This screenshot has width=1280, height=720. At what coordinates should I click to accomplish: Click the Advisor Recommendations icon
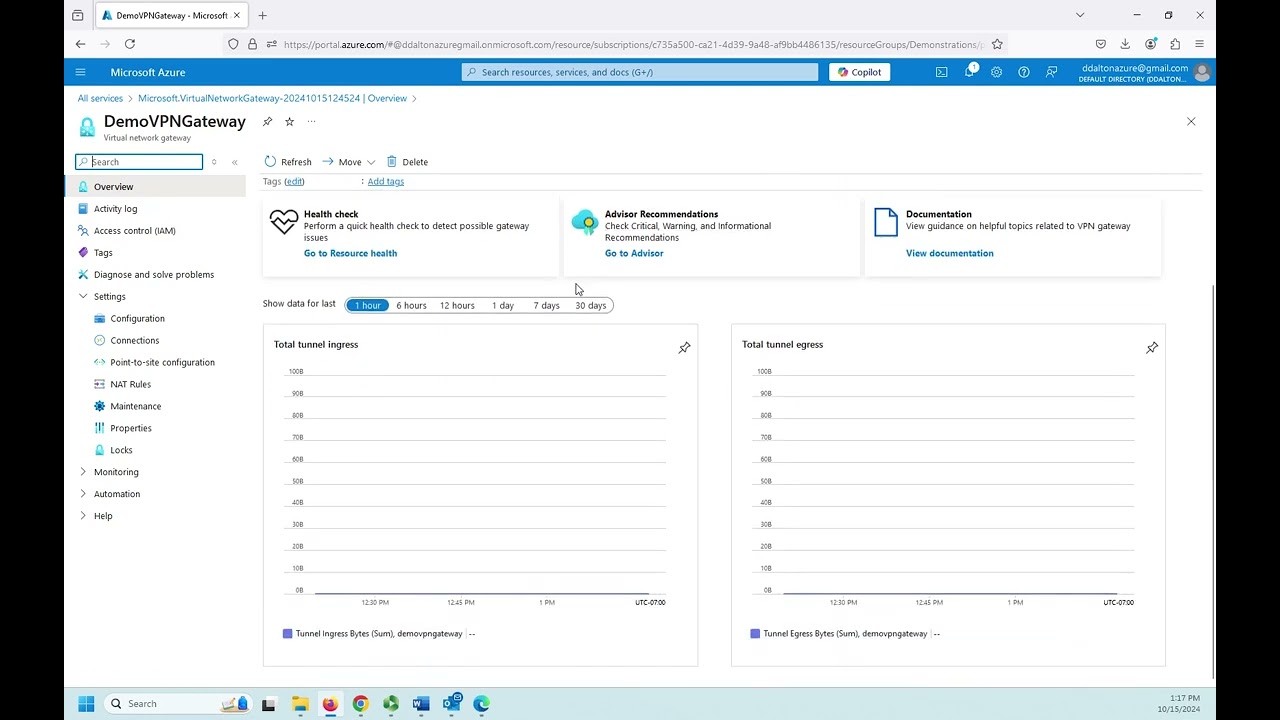click(585, 222)
